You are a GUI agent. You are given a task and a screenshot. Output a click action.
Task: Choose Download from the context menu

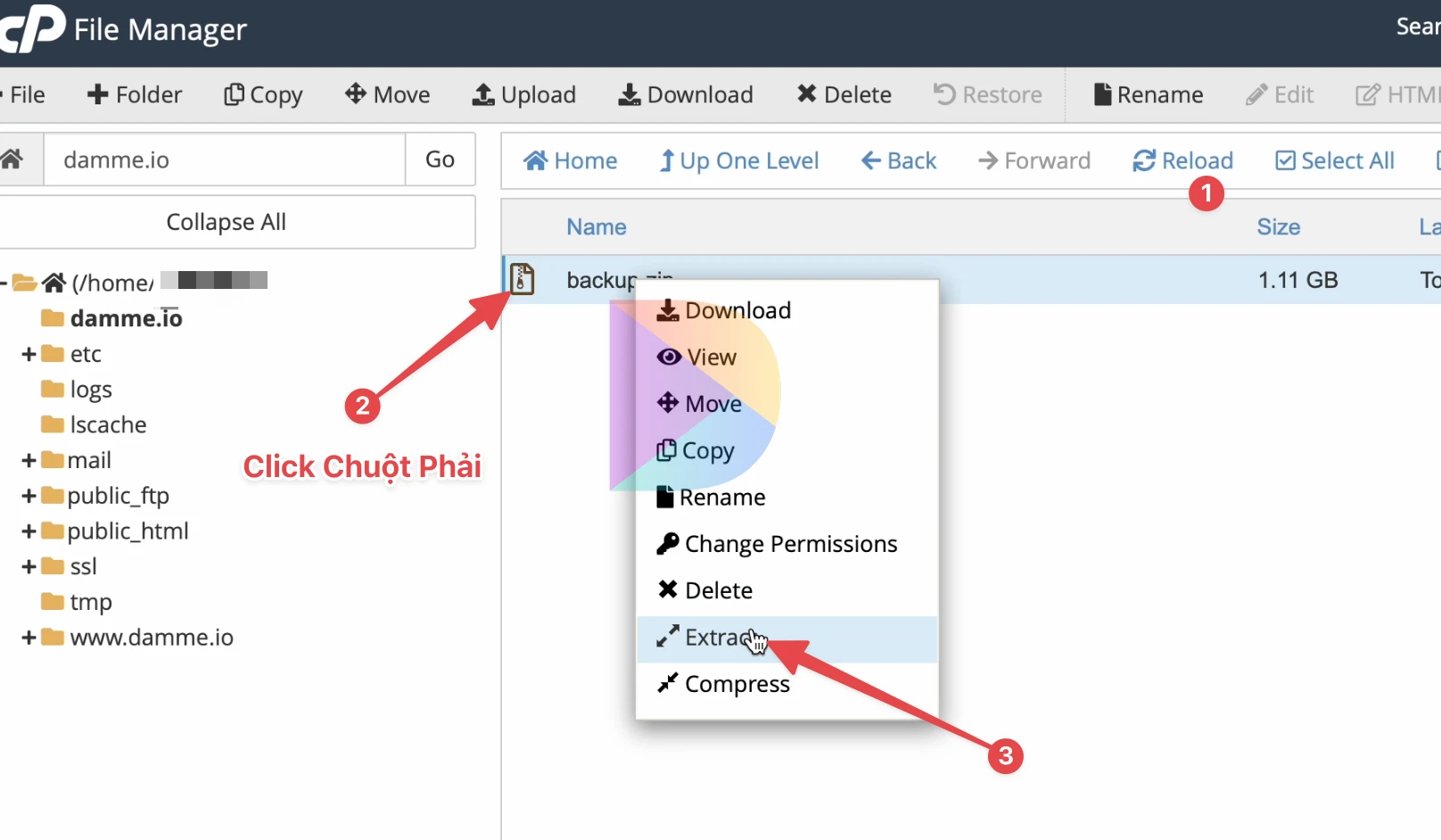[x=786, y=310]
